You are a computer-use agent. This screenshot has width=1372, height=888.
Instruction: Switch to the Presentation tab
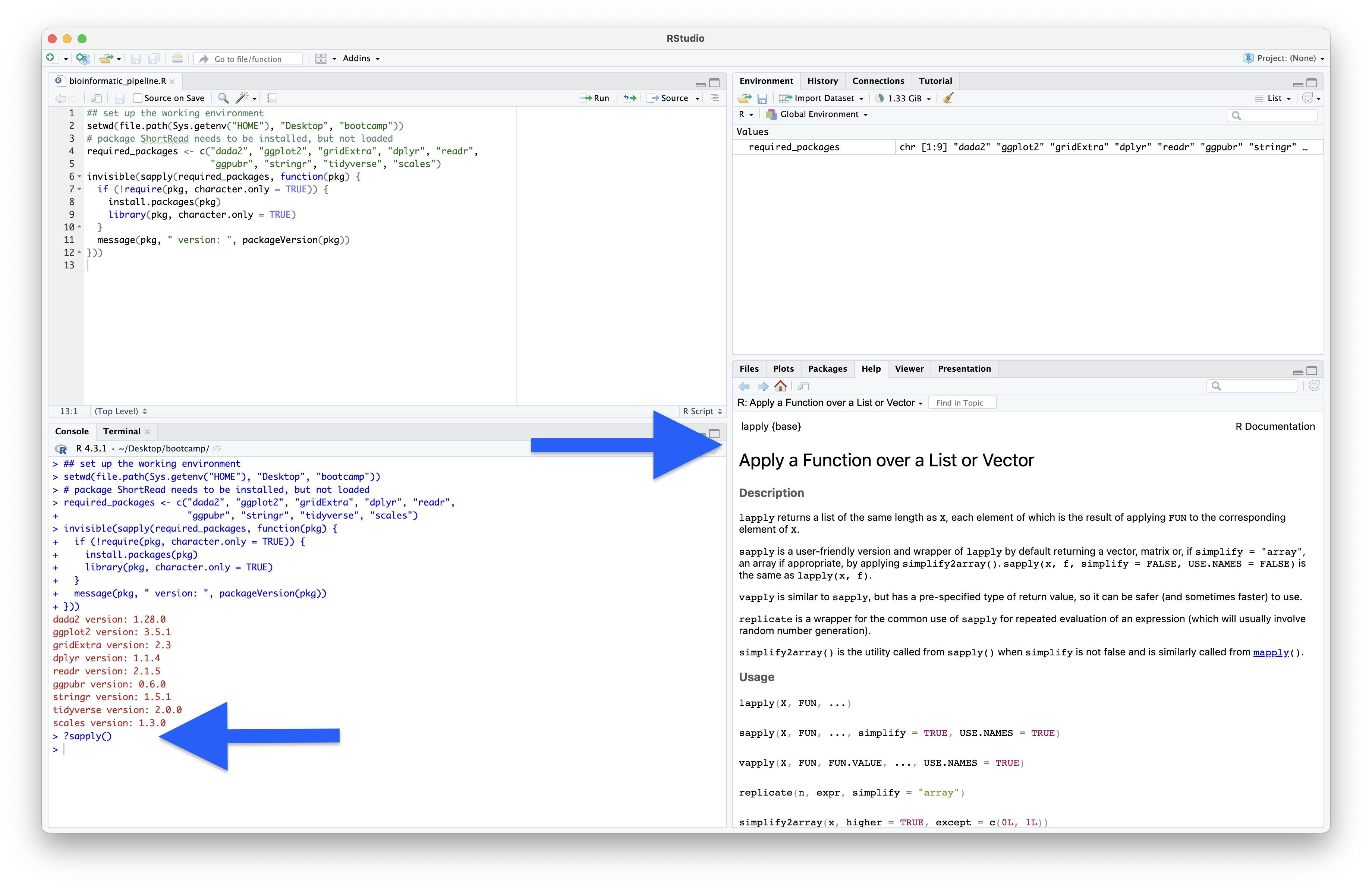pos(964,369)
